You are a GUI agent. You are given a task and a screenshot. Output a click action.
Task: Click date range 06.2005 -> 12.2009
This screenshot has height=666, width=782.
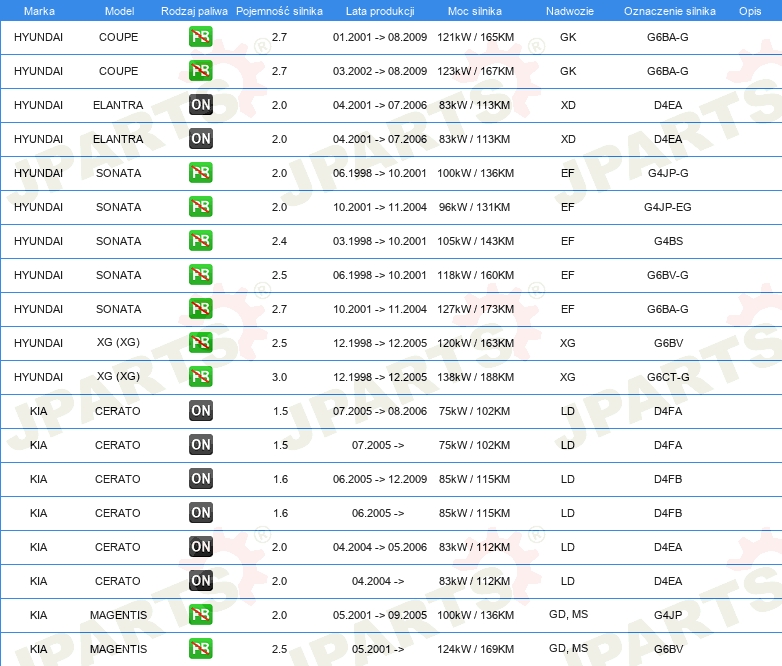point(380,479)
